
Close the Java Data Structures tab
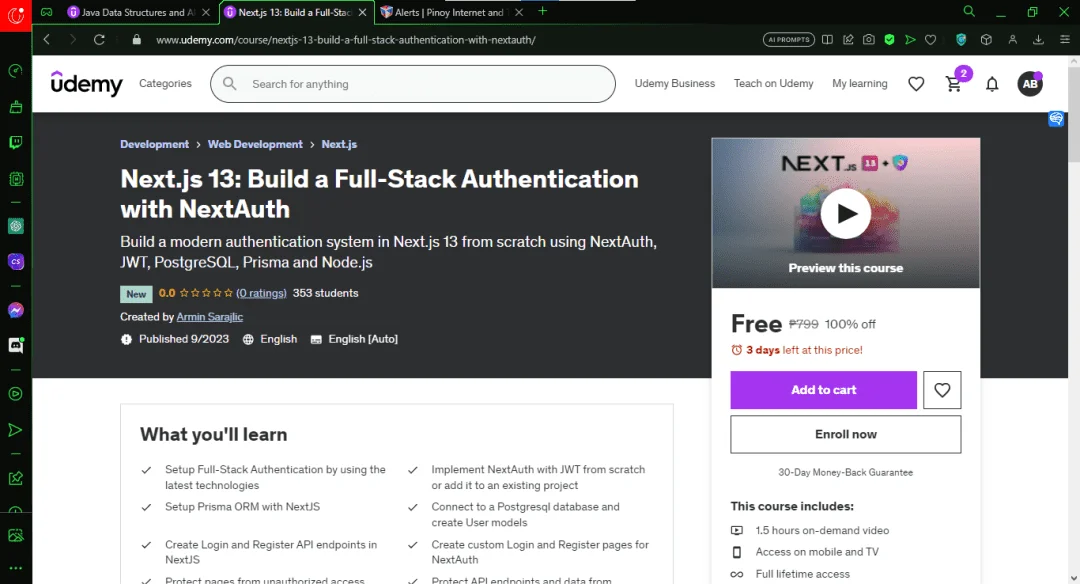pos(205,12)
